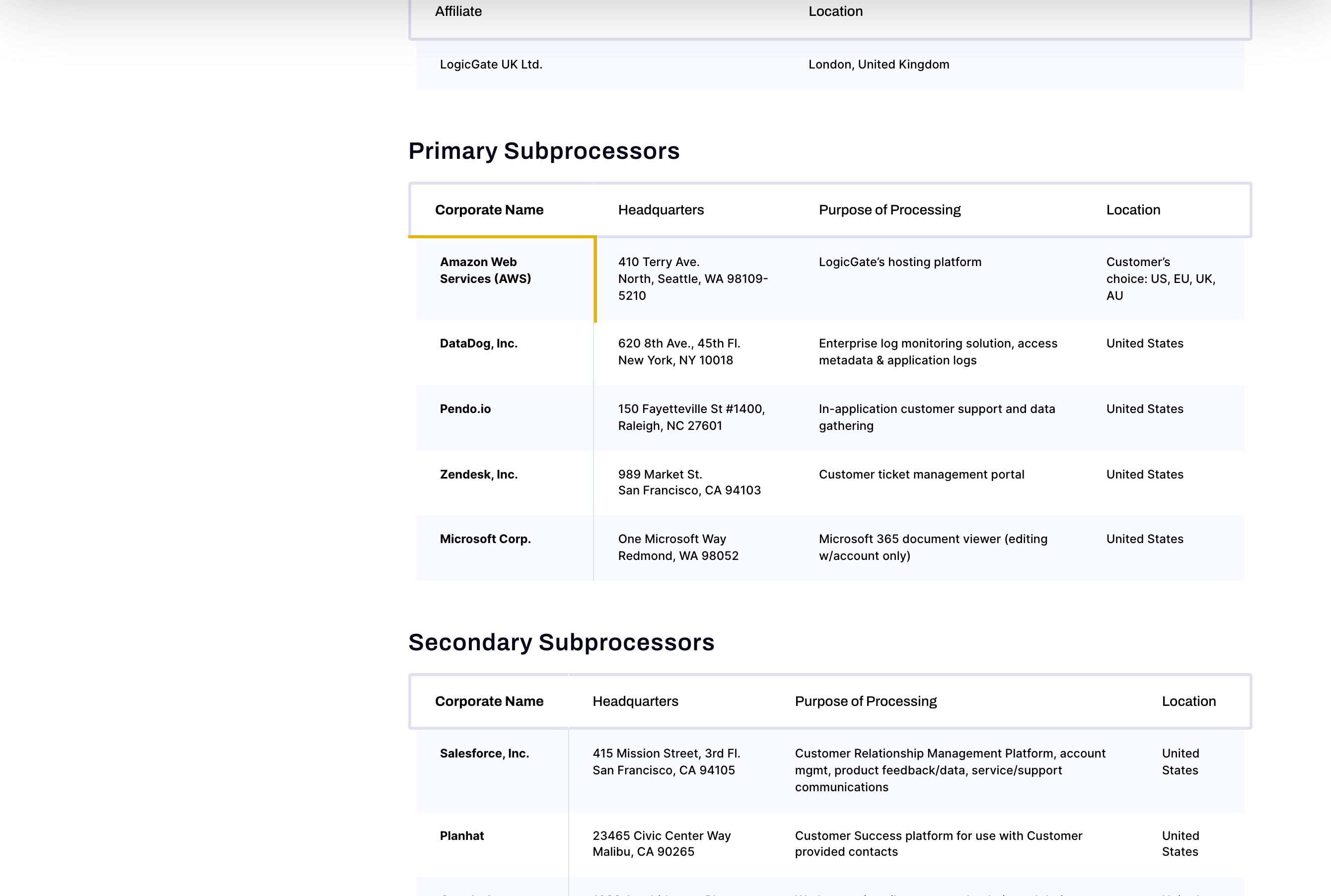Image resolution: width=1331 pixels, height=896 pixels.
Task: Click 'Customer Success platform' purpose text
Action: click(938, 843)
